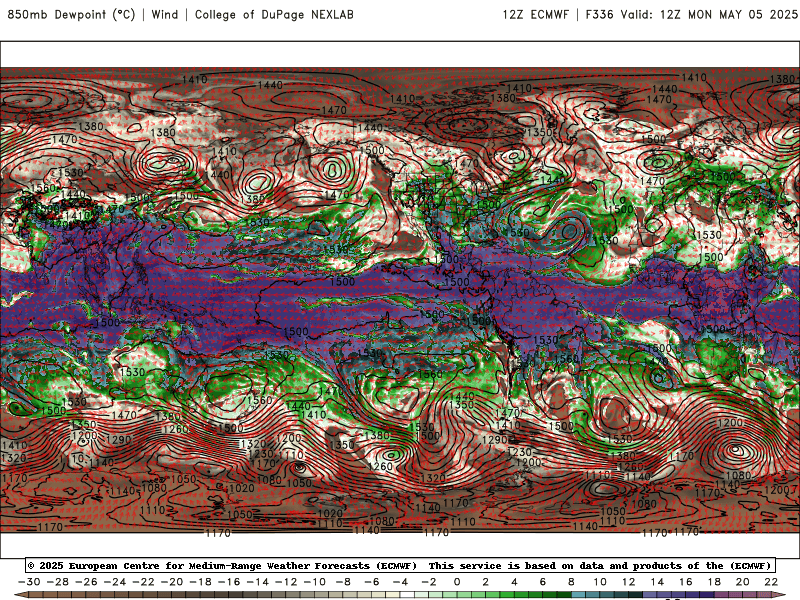Click the -28 color scale label
Screen dimensions: 800x600
click(58, 582)
